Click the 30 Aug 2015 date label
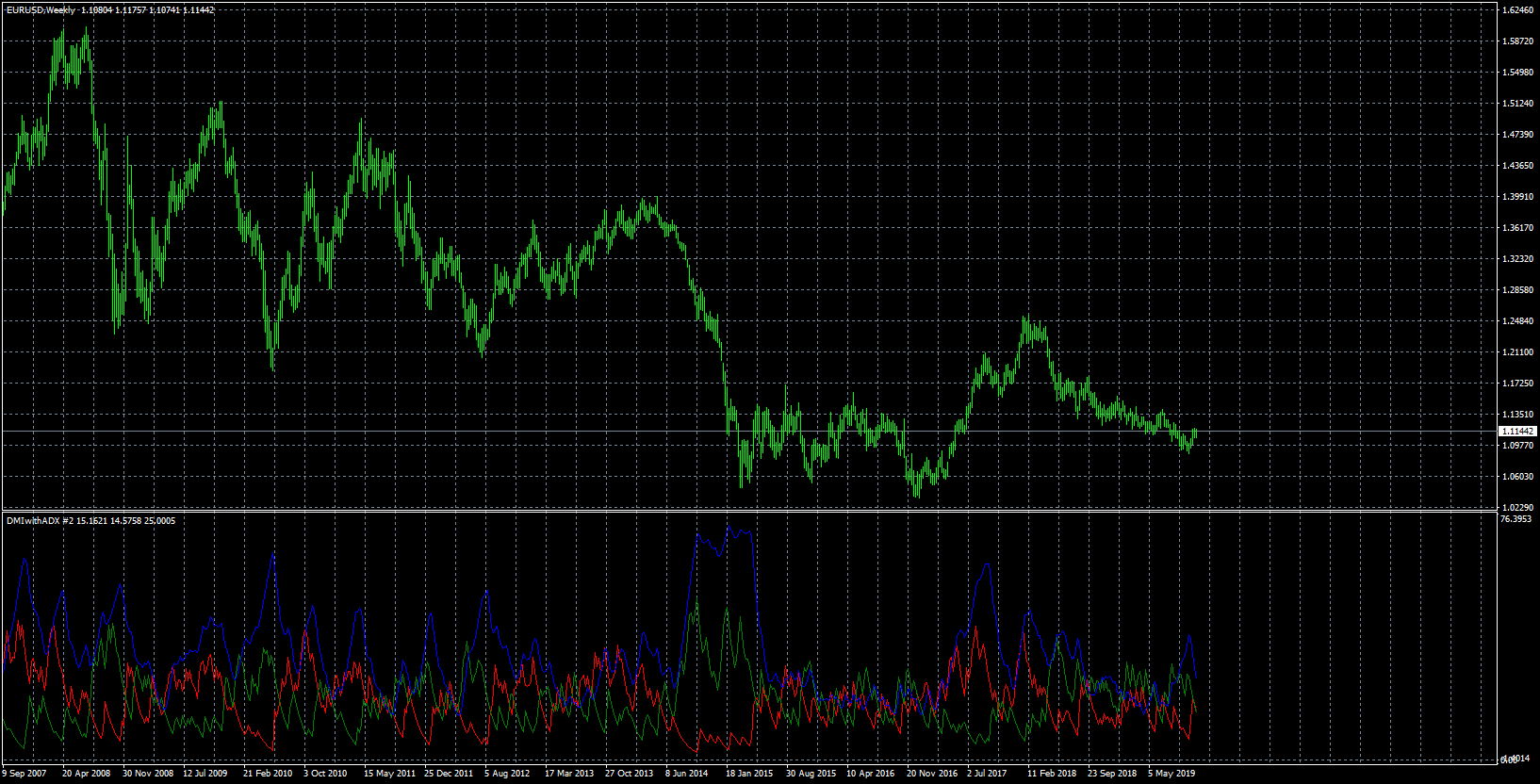 [x=811, y=774]
